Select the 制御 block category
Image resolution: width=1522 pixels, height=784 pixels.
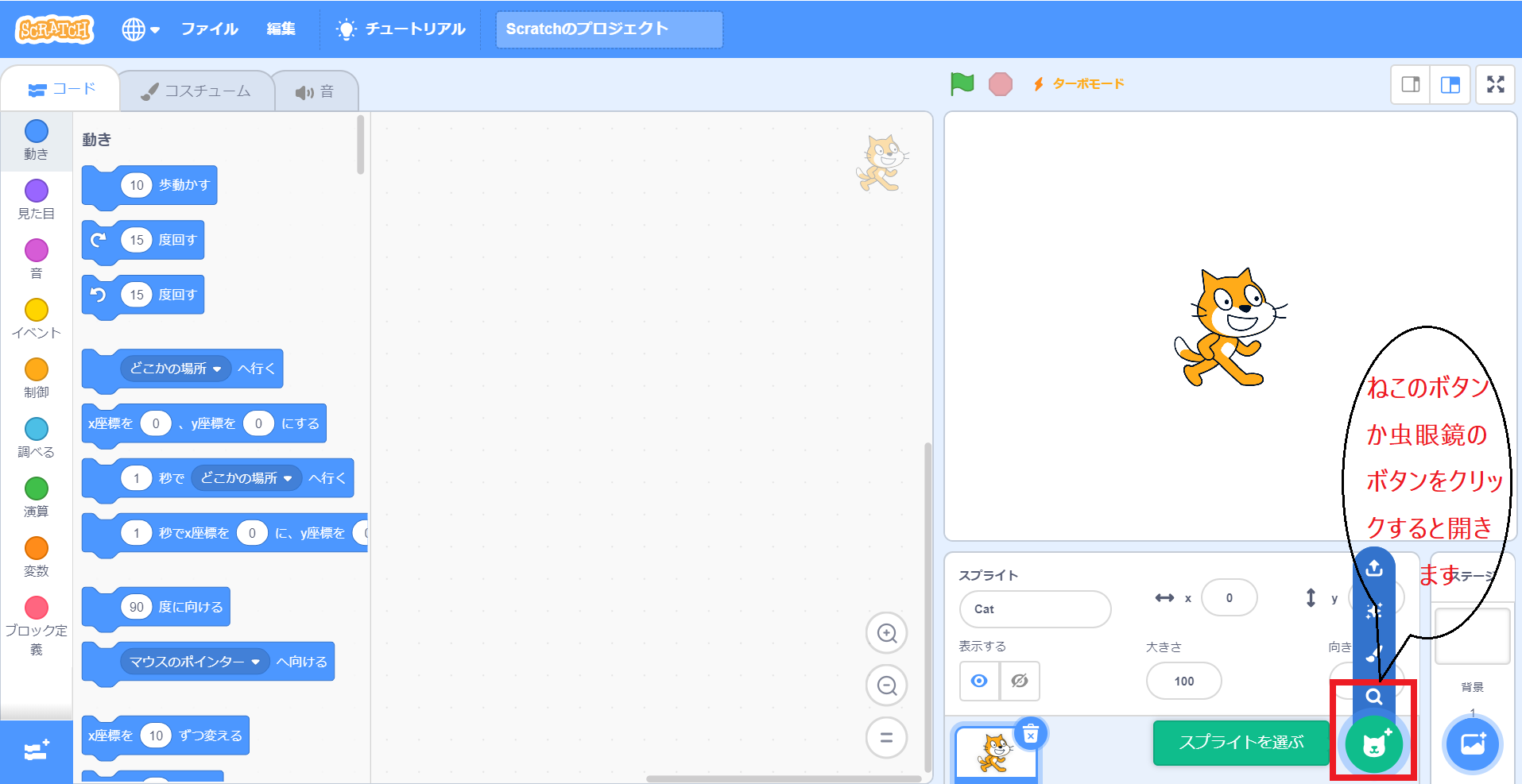pyautogui.click(x=37, y=378)
